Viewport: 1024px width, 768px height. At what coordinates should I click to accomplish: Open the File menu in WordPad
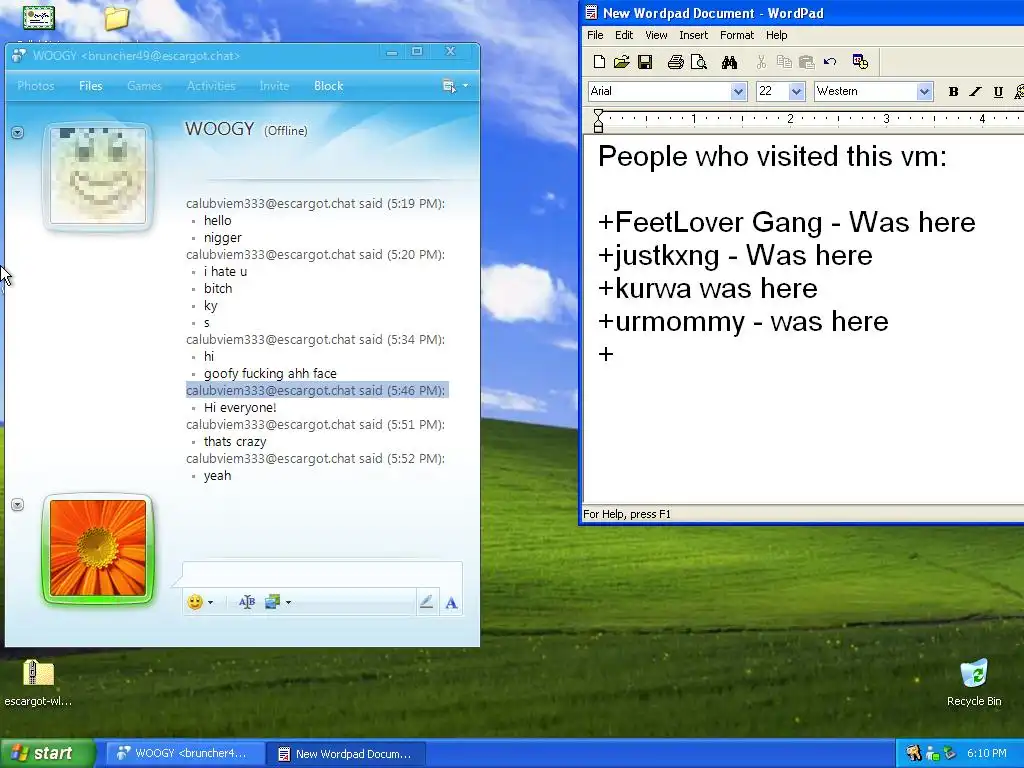[595, 35]
